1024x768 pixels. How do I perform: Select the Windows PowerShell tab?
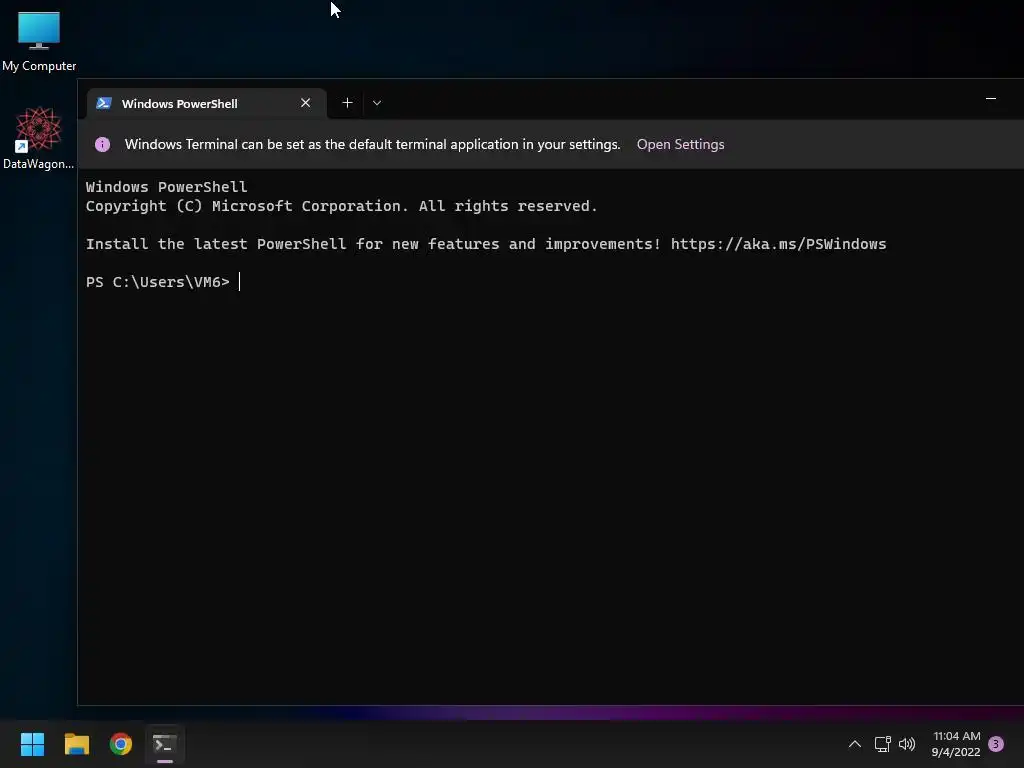[206, 103]
